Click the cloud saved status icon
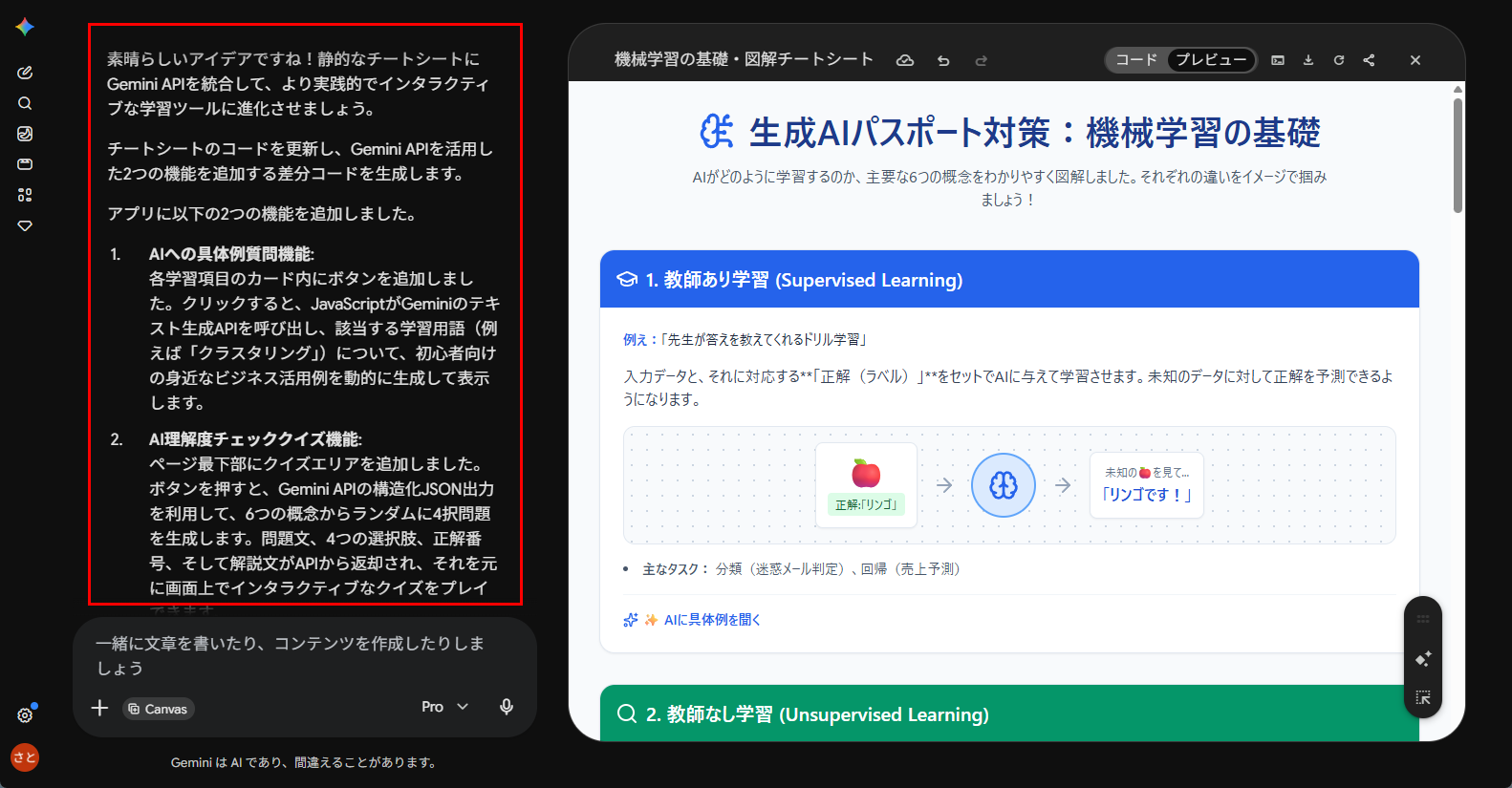This screenshot has width=1512, height=788. [x=904, y=60]
